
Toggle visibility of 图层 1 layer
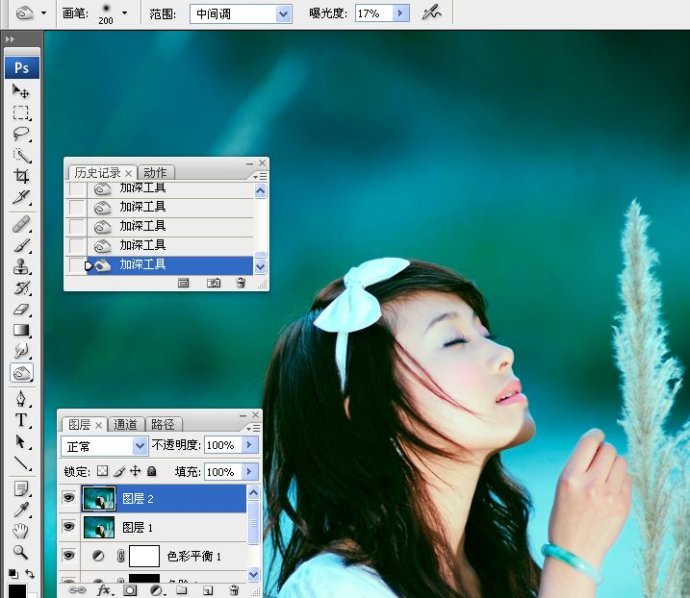[x=69, y=527]
